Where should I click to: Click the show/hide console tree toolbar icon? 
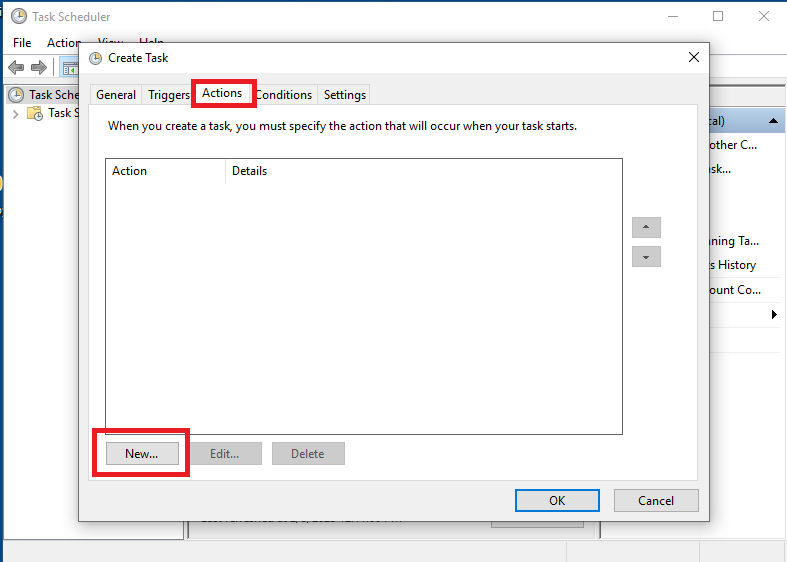pos(70,67)
